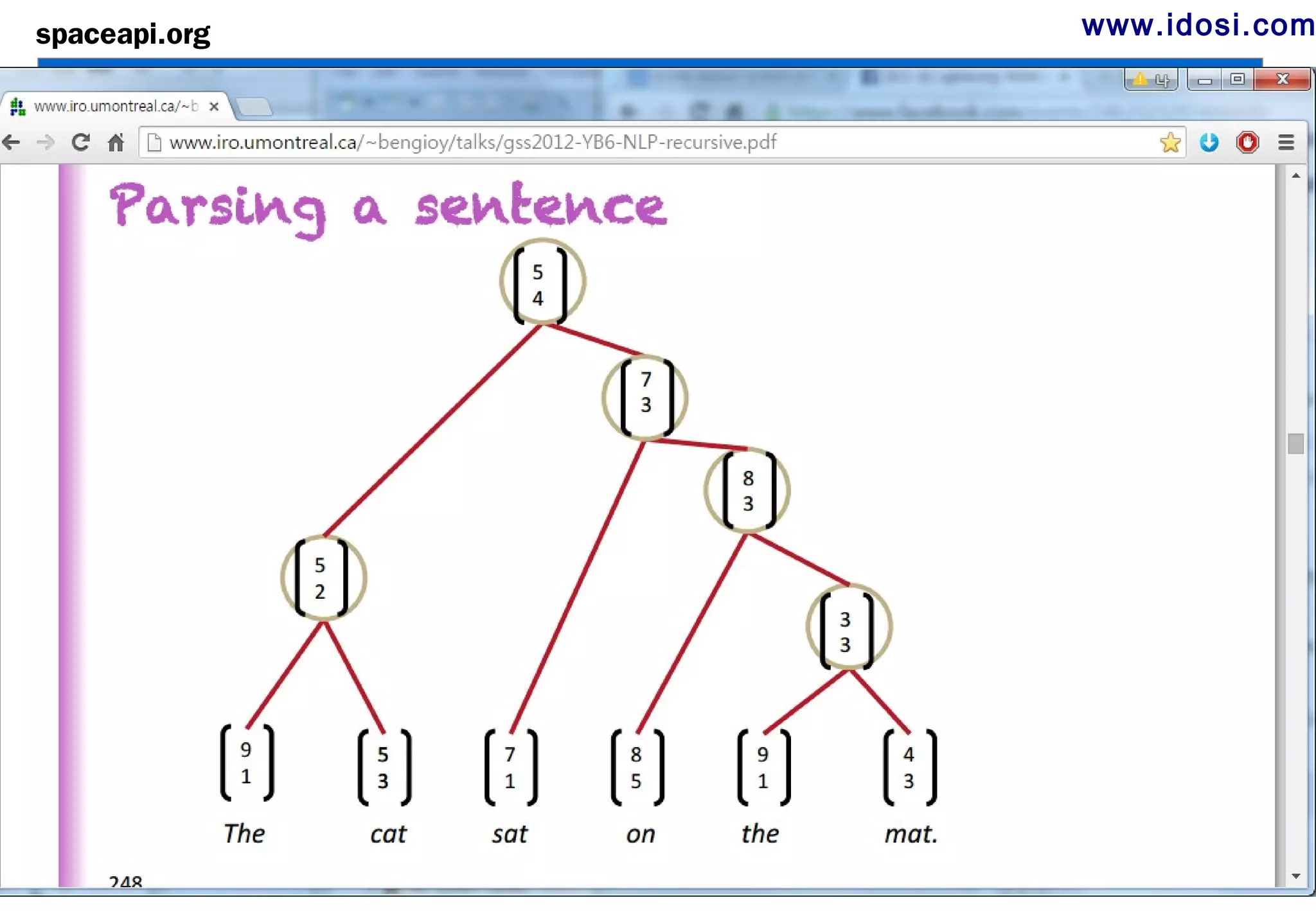The width and height of the screenshot is (1316, 911).
Task: Open the Chrome hamburger menu
Action: click(1286, 142)
